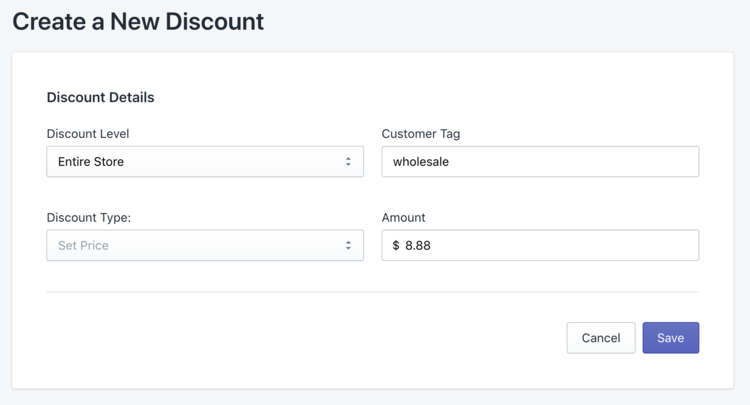Click the Discount Type up-down arrow icon

pyautogui.click(x=348, y=246)
